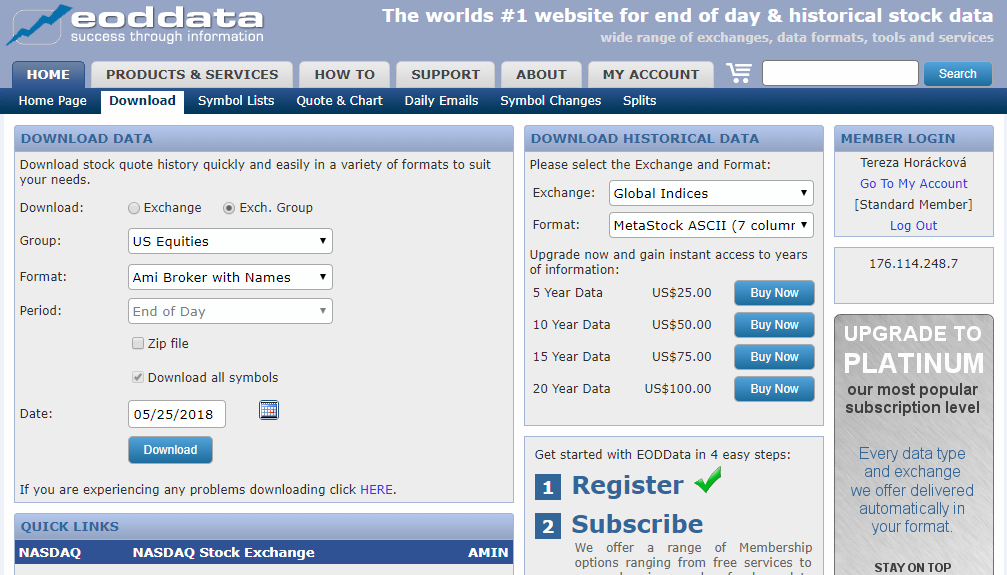Open Symbol Lists submenu item
The height and width of the screenshot is (575, 1007).
tap(236, 101)
